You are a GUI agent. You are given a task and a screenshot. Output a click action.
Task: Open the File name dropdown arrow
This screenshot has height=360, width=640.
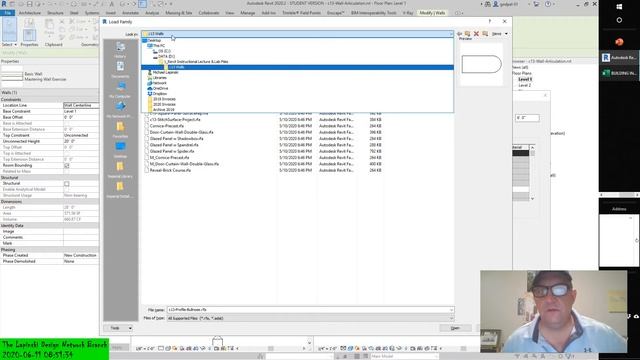[x=451, y=310]
